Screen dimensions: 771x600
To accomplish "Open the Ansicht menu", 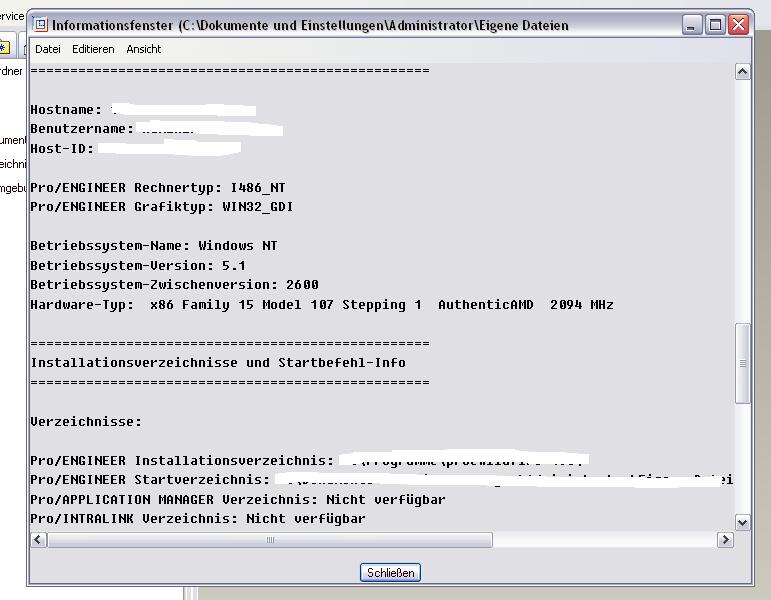I will point(144,49).
